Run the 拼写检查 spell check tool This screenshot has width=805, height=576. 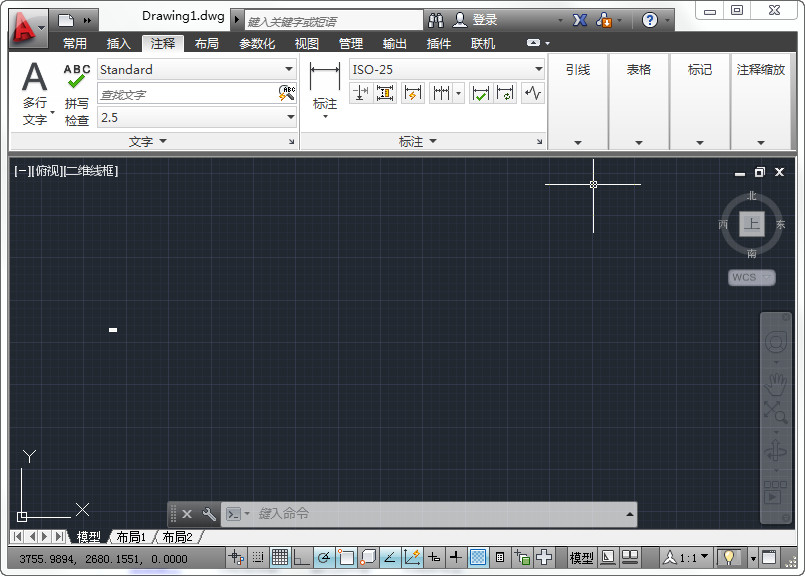(x=77, y=93)
